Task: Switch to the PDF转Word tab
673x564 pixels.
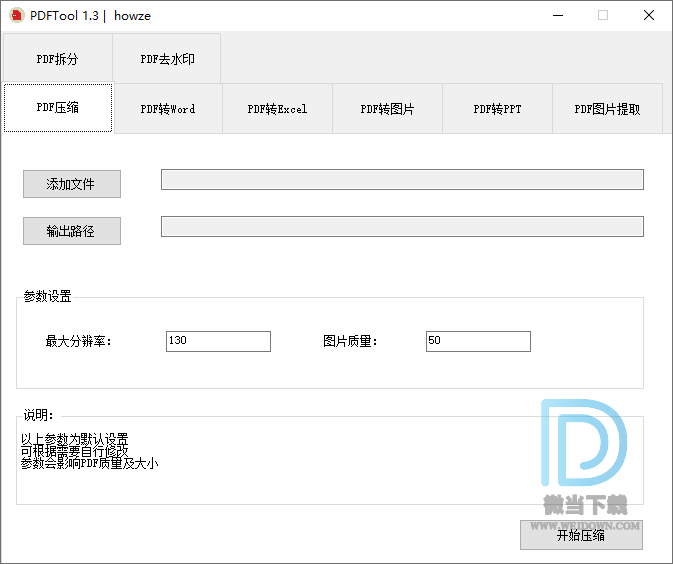Action: [x=168, y=109]
